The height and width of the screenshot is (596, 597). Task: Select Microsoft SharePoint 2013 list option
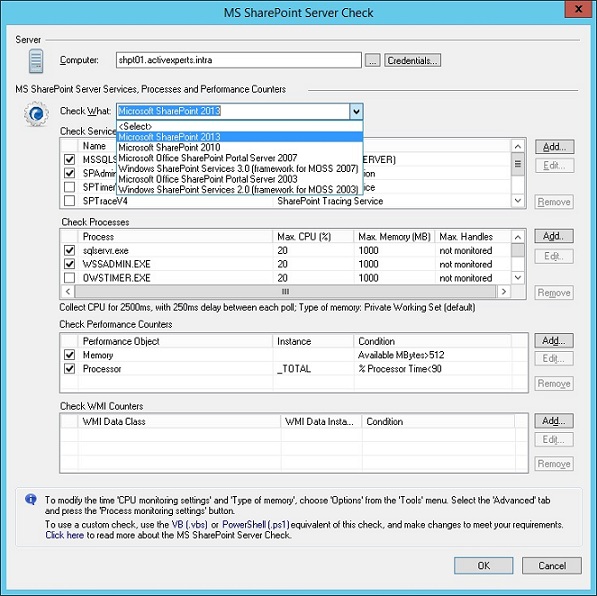click(240, 137)
